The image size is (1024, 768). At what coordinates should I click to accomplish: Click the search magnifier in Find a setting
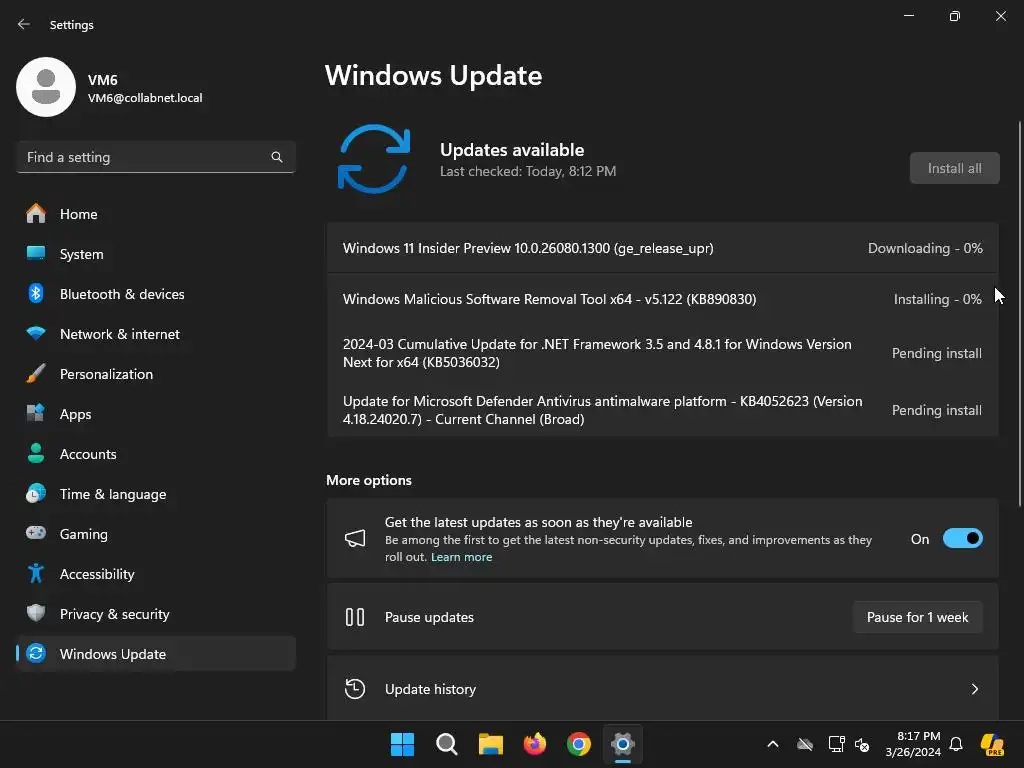point(277,157)
